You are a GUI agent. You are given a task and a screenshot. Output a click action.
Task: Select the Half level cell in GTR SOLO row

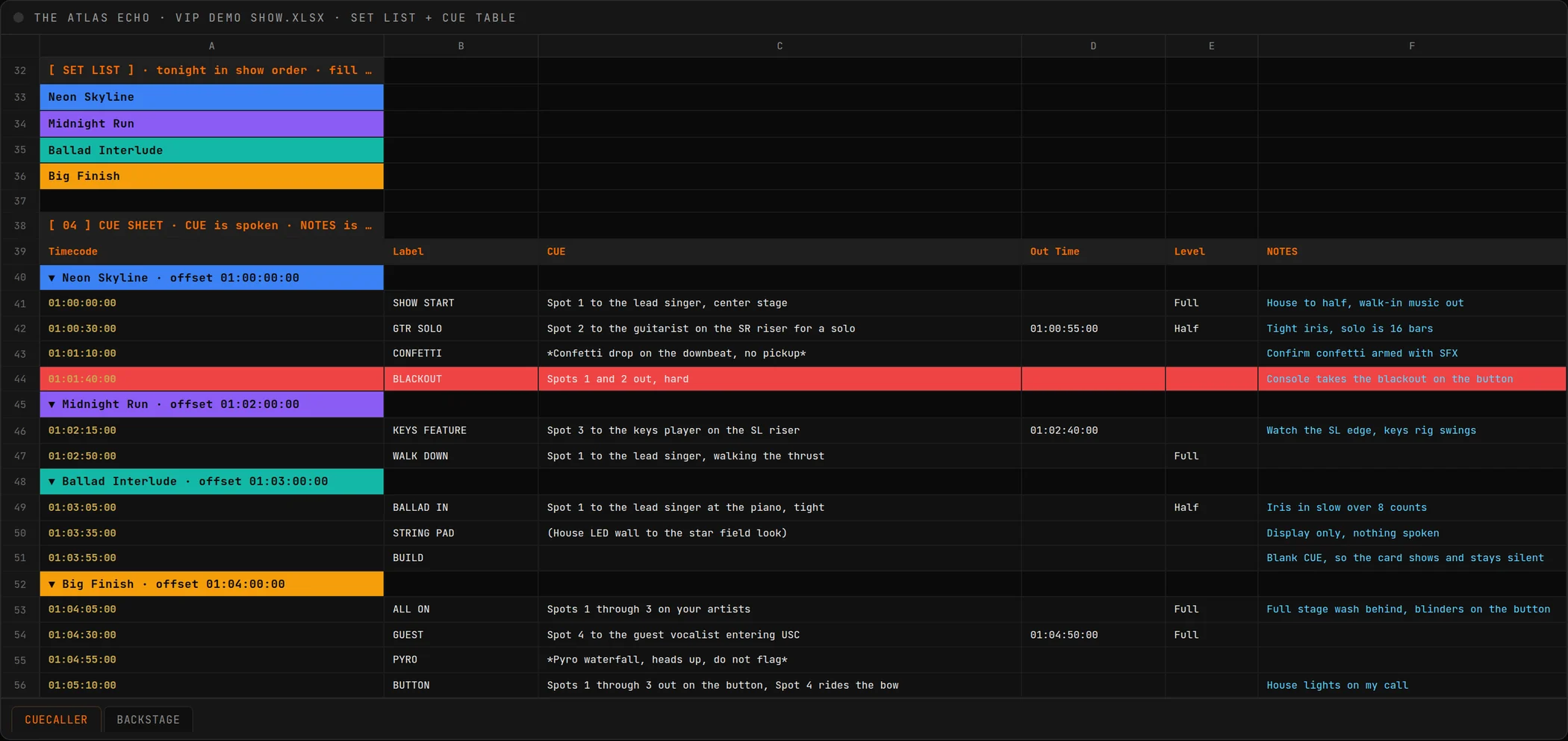[x=1211, y=329]
